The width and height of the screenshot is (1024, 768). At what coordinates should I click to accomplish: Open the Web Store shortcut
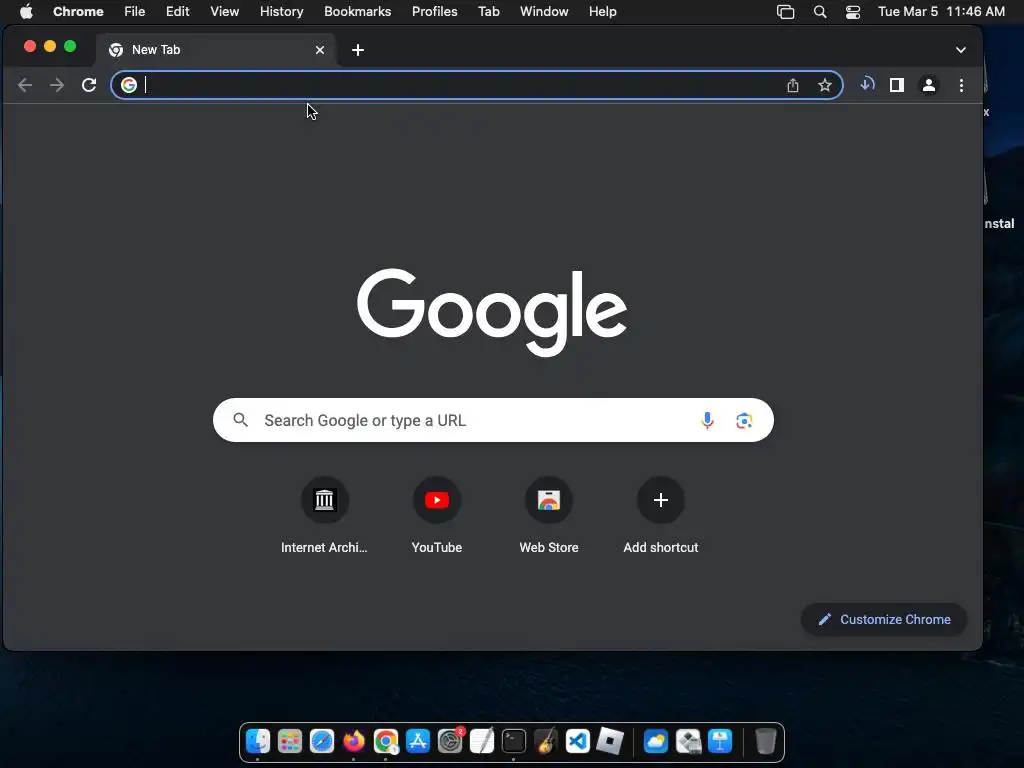click(549, 516)
